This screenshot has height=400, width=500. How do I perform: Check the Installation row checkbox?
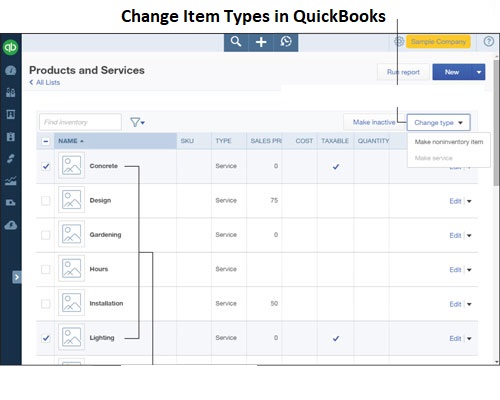(x=46, y=304)
